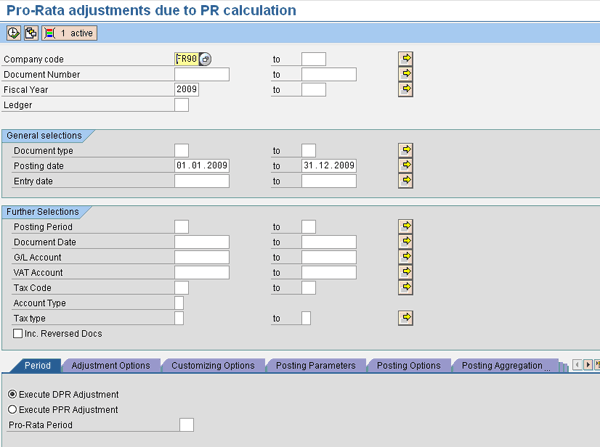Click Posting date 'to' field 31.12.2009
Screen dimensions: 600x447
(x=329, y=166)
